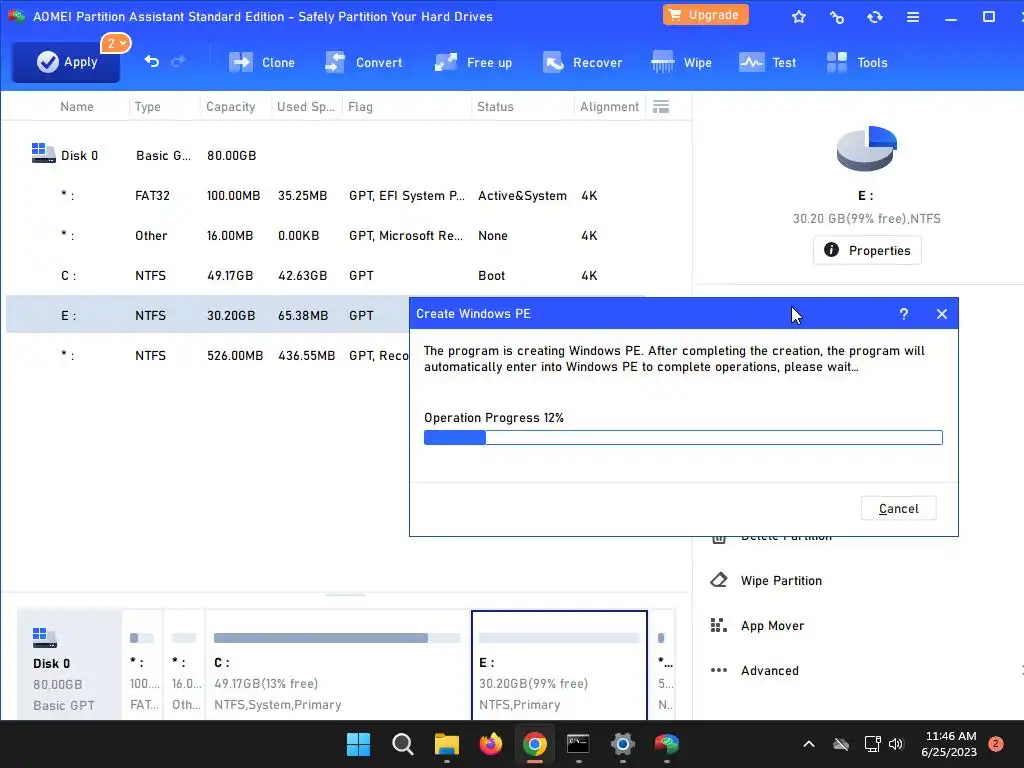
Task: Open the clock showing 11:46 AM
Action: click(949, 744)
